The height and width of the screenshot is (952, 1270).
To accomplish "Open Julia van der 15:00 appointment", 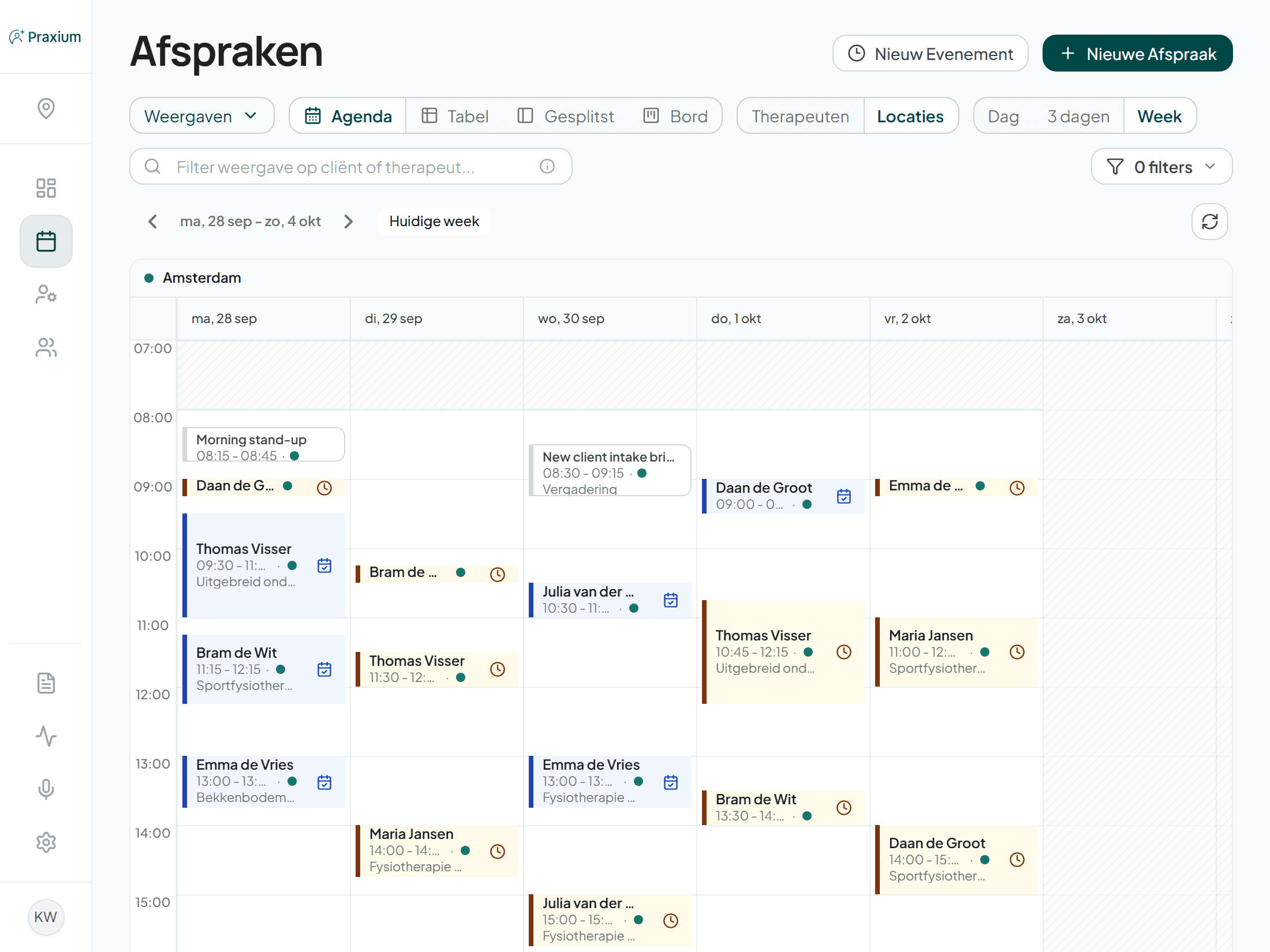I will click(x=610, y=920).
